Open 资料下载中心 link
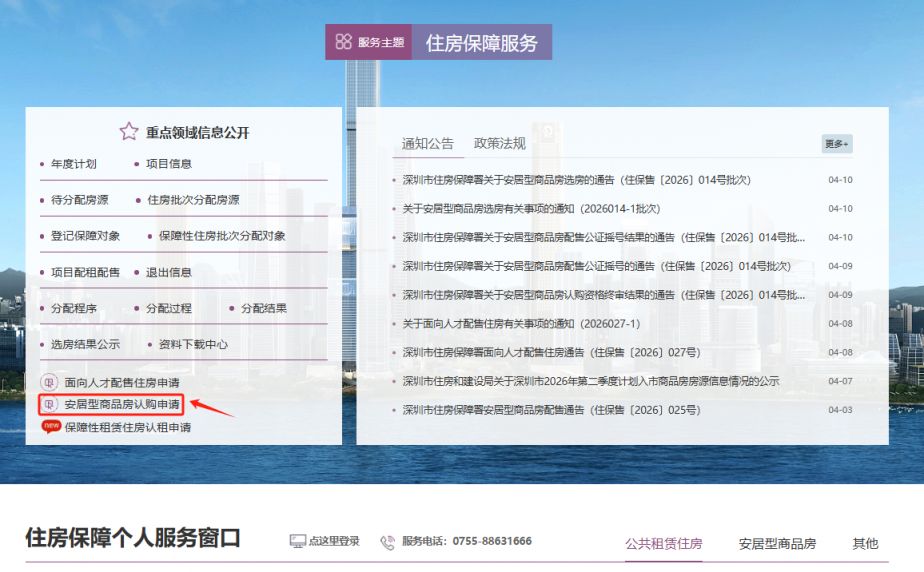The height and width of the screenshot is (572, 924). point(193,344)
